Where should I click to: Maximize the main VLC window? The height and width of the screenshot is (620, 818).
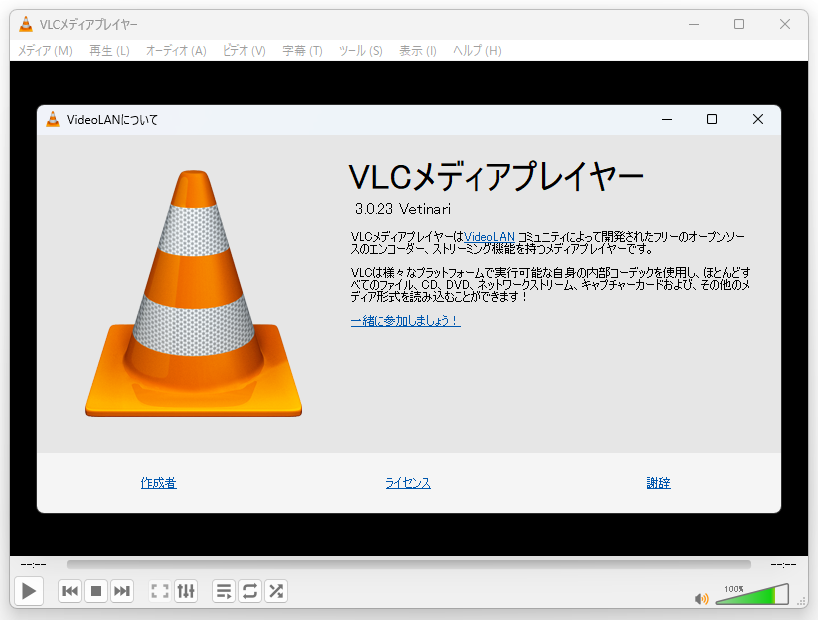[739, 24]
